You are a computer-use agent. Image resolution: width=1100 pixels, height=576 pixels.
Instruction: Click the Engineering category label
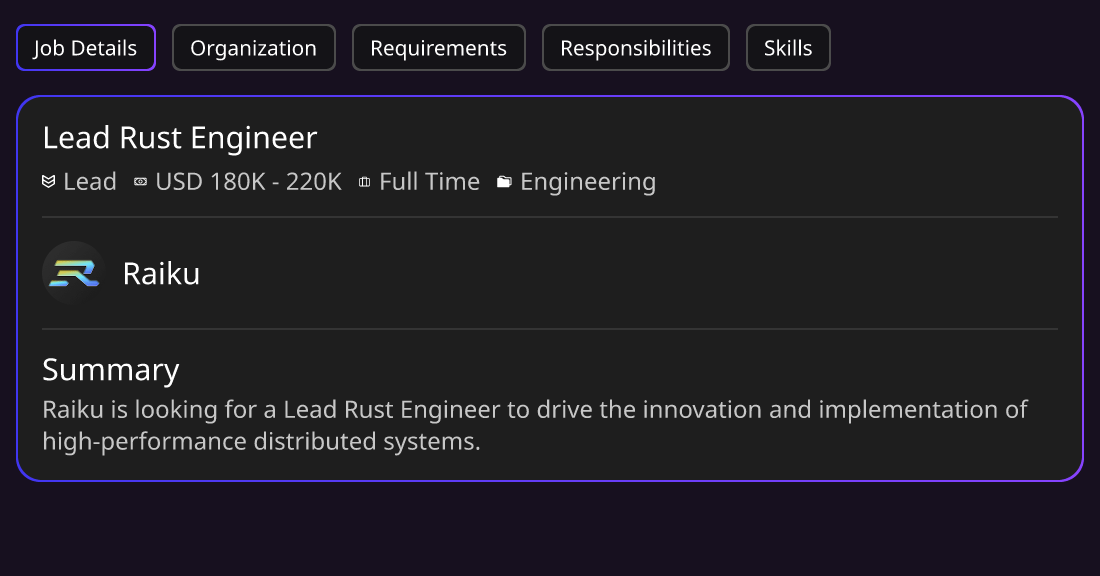coord(588,182)
